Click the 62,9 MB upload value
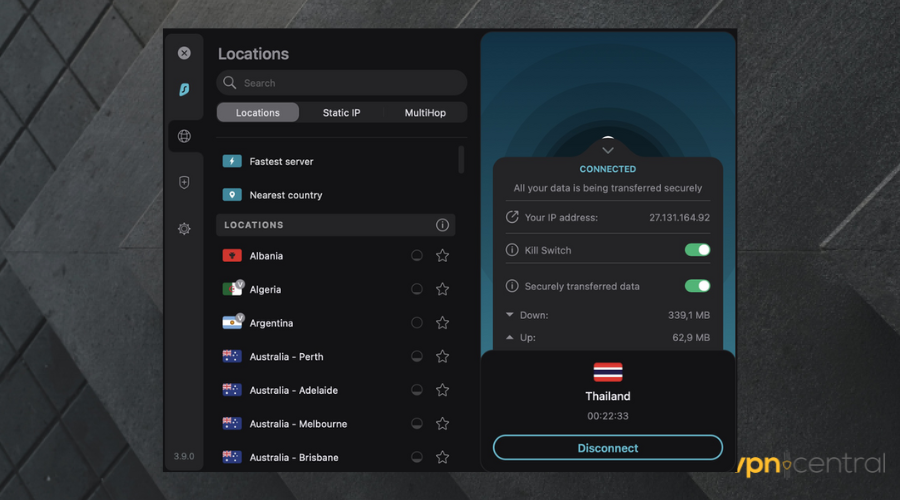 pos(691,338)
